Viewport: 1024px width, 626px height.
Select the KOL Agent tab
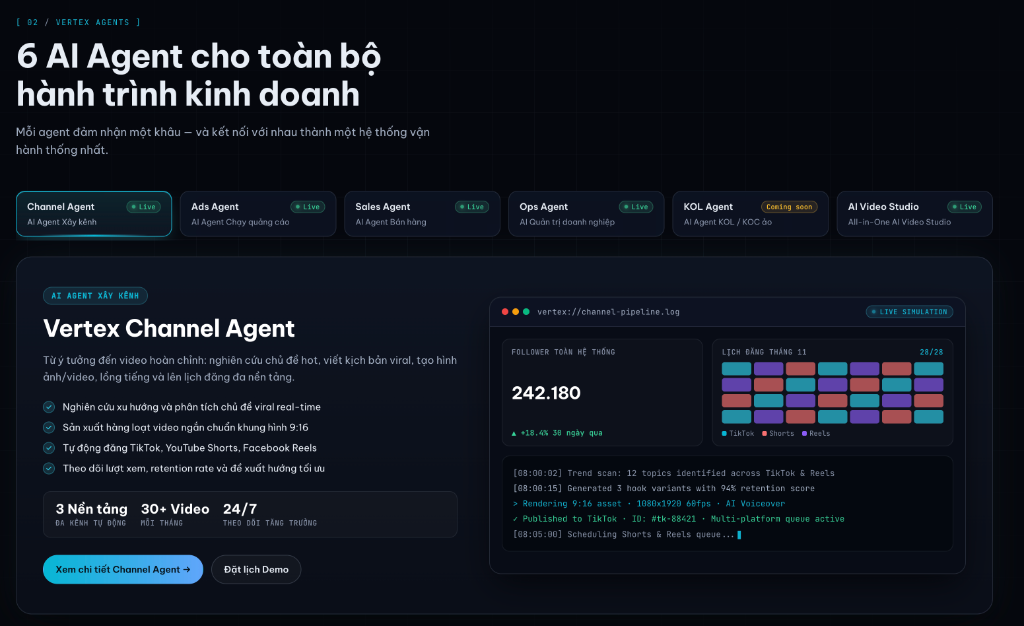pyautogui.click(x=750, y=213)
